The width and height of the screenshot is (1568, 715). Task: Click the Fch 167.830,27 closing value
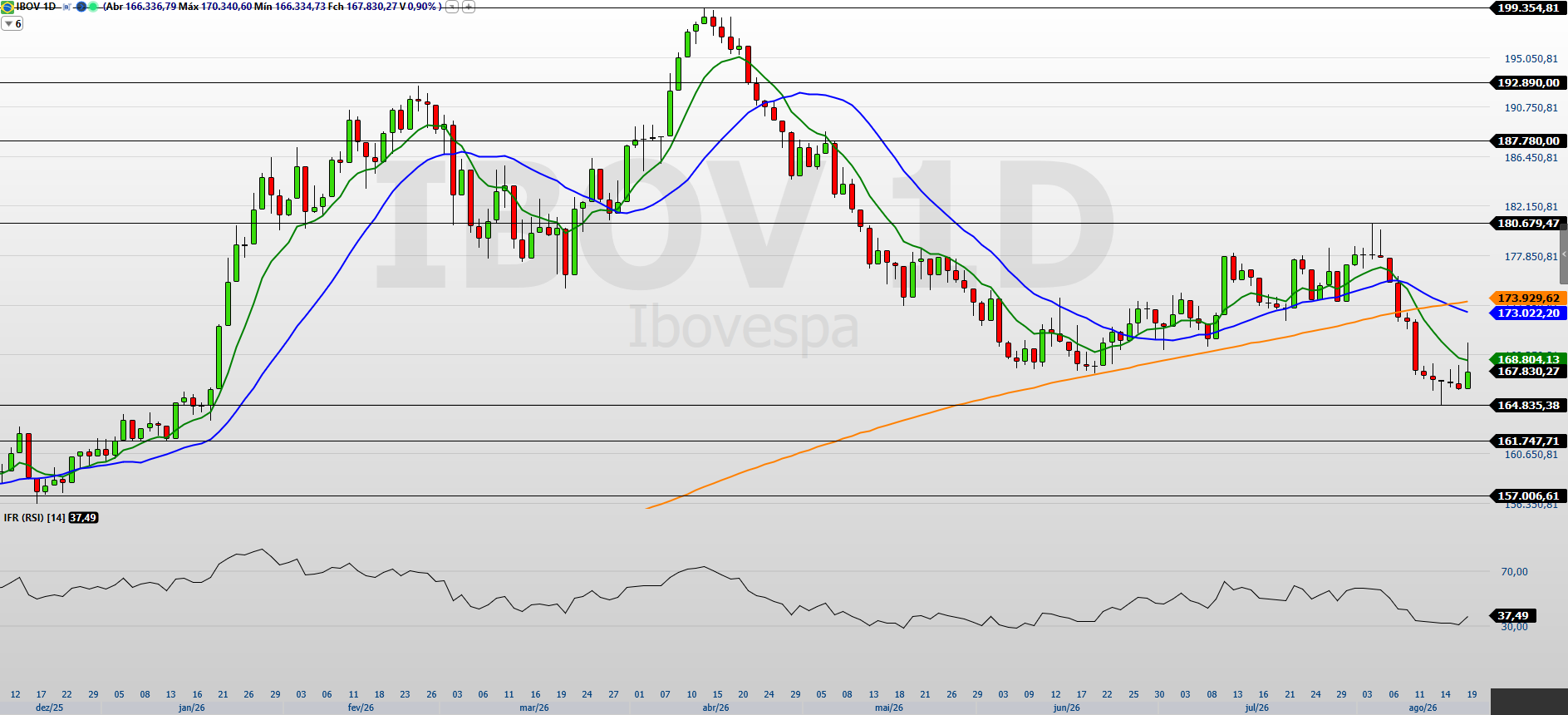coord(362,7)
